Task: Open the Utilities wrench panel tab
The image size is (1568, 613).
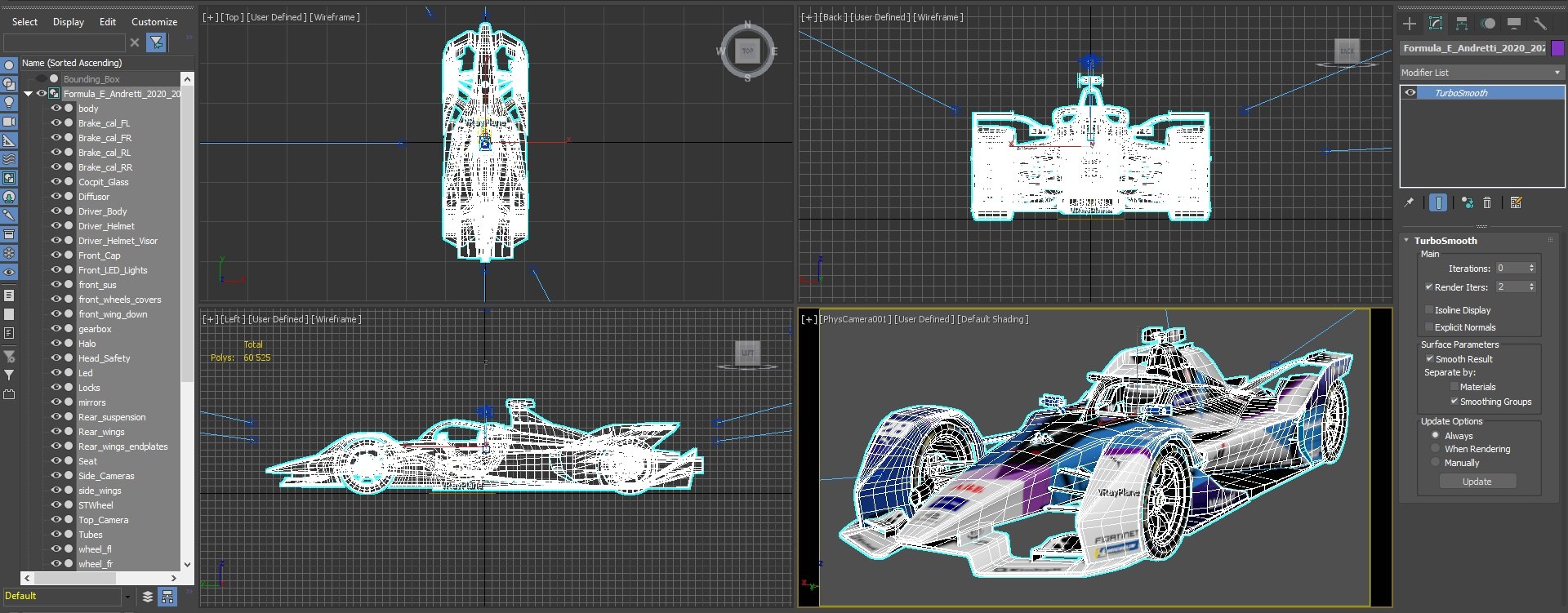Action: (1540, 24)
